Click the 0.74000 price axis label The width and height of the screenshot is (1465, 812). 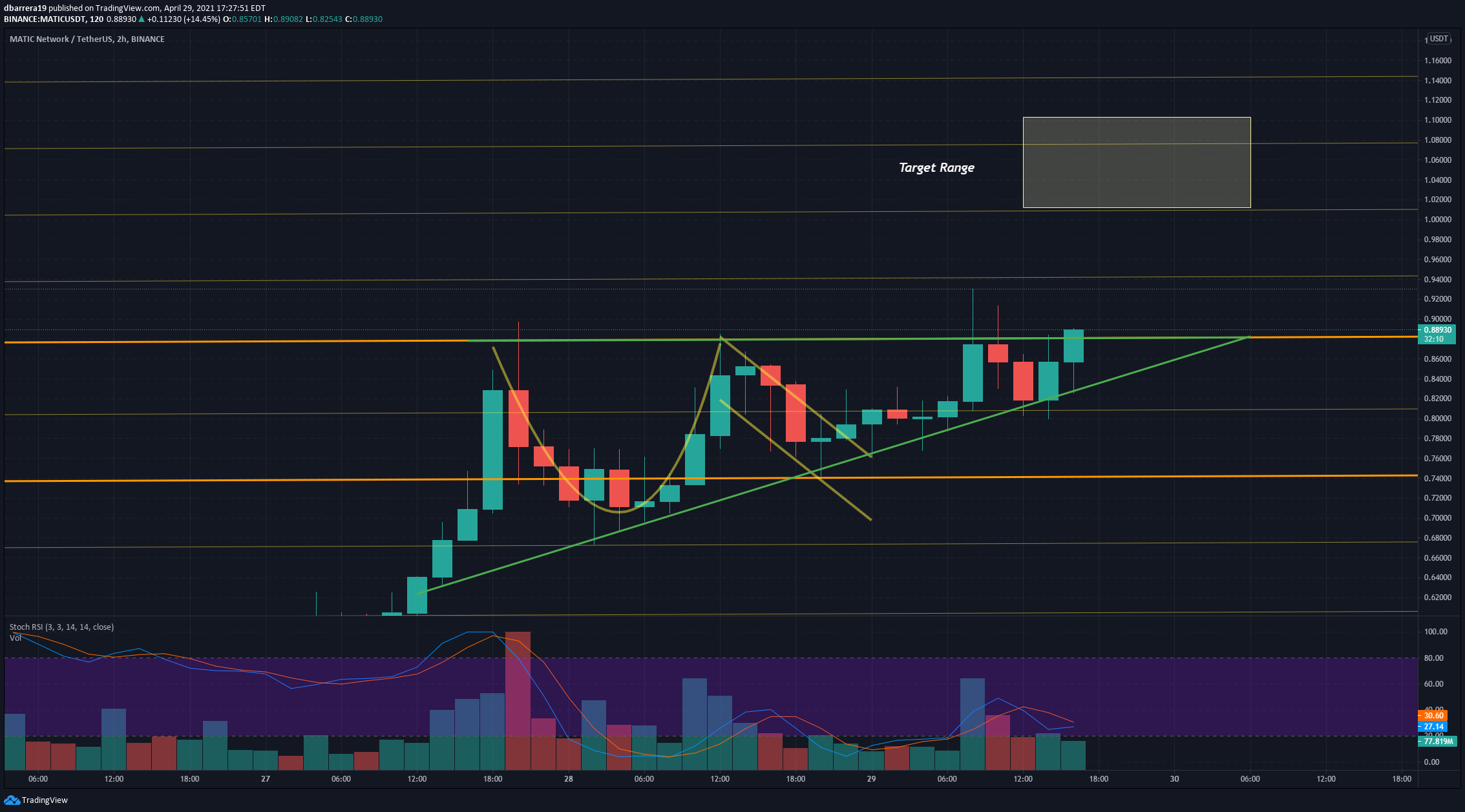point(1437,478)
